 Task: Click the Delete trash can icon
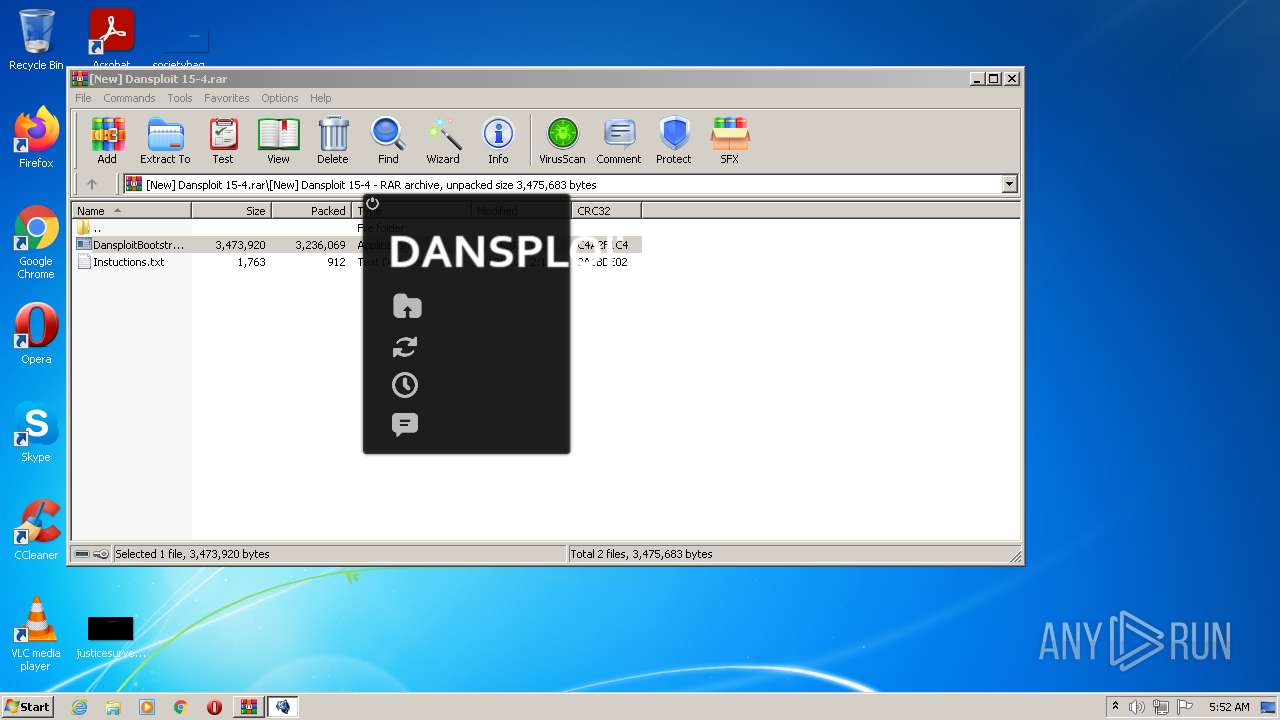point(333,140)
